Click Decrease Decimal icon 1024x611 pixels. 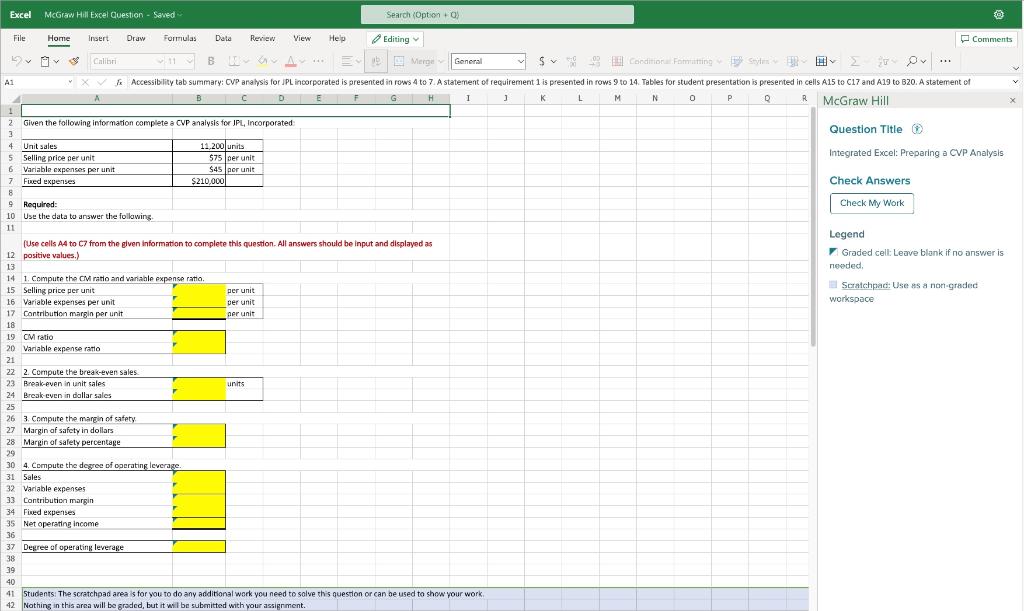coord(594,61)
